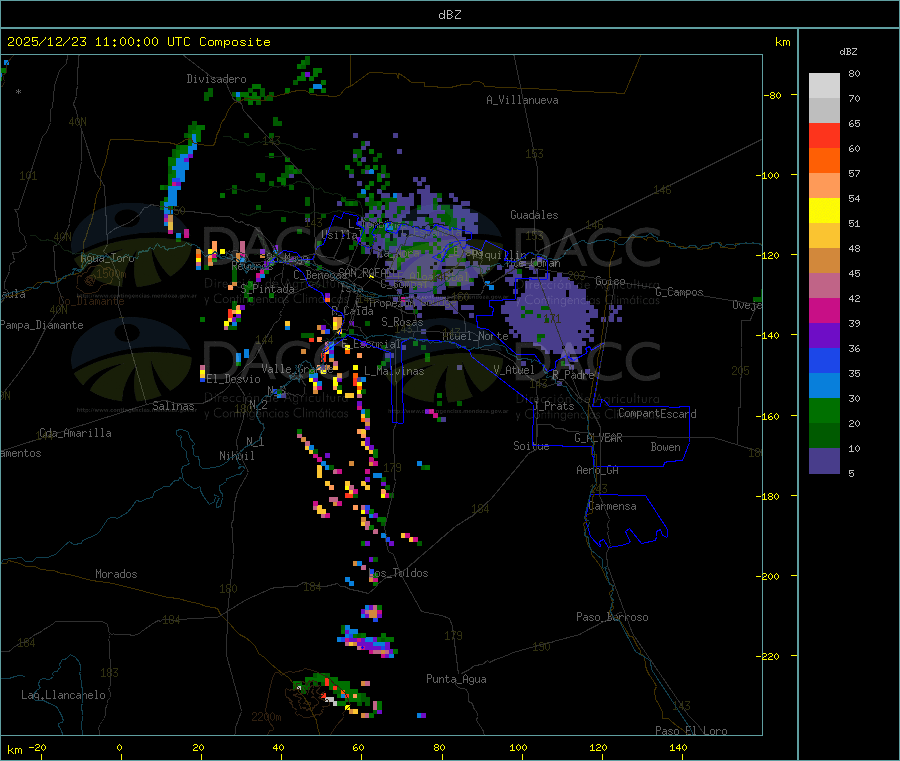Click the 'S_Pintada' map label
The image size is (900, 761).
[267, 289]
